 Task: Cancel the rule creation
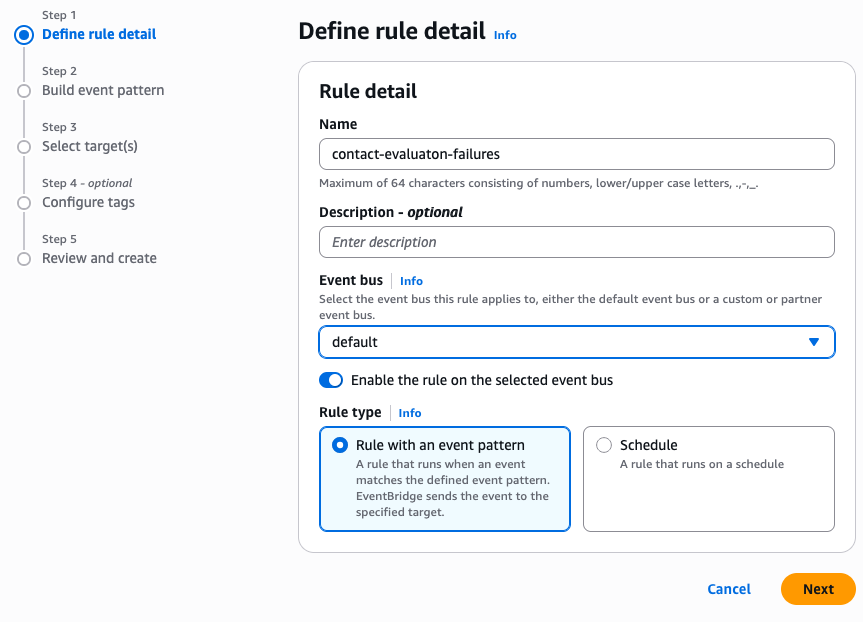728,589
